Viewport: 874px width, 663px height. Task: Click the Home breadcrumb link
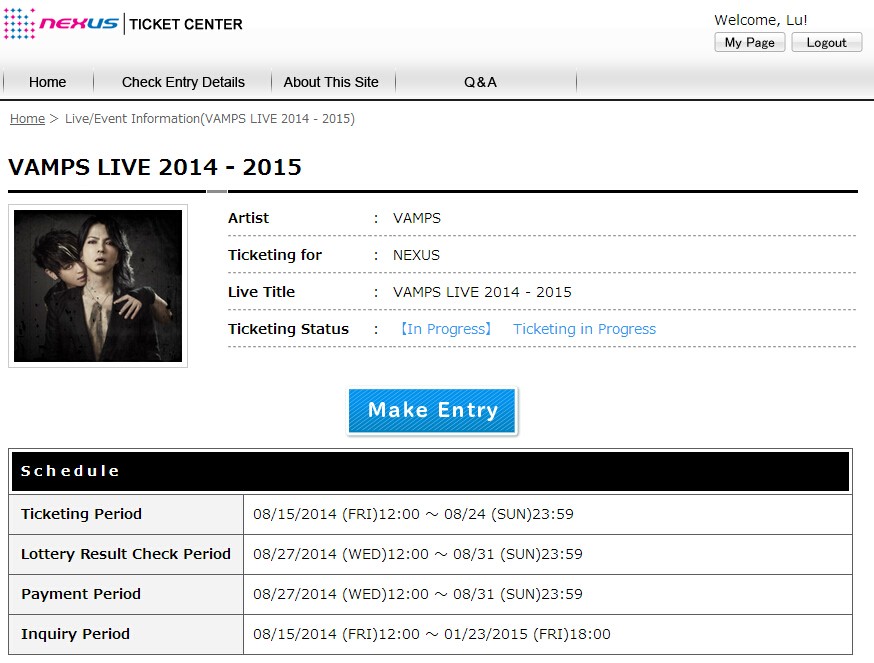click(x=27, y=118)
